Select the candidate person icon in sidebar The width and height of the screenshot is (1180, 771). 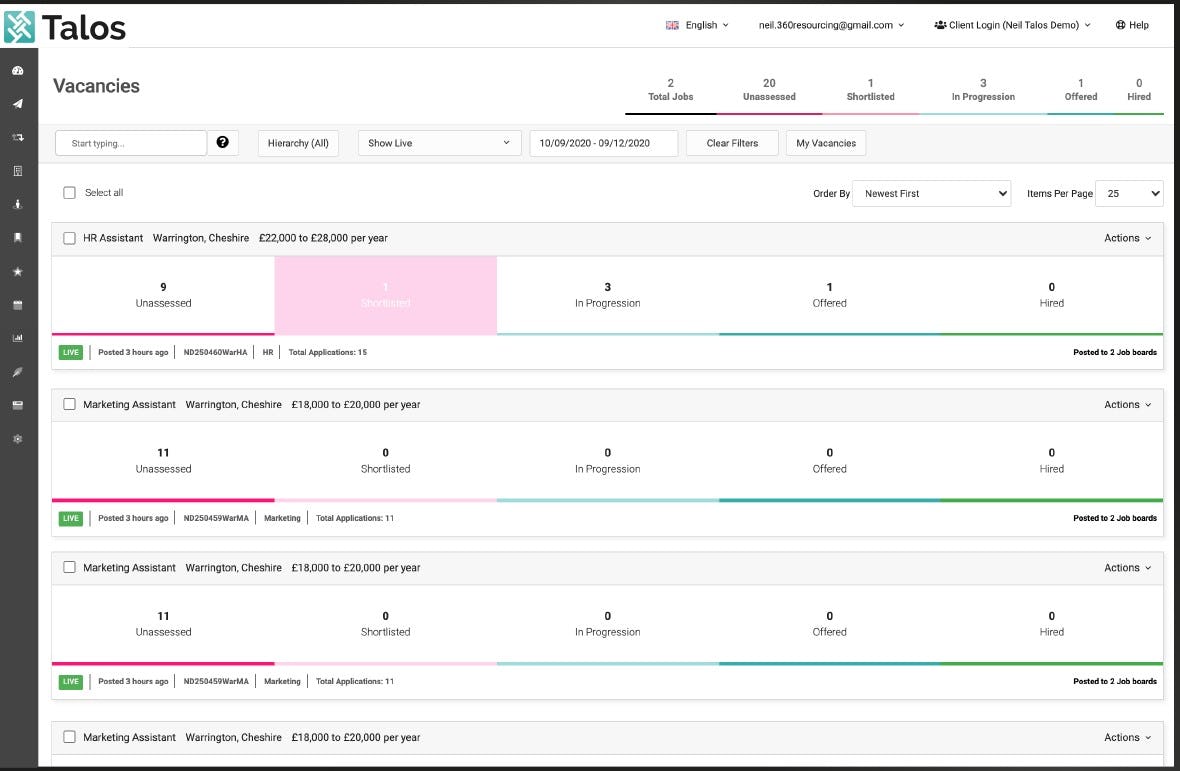pyautogui.click(x=17, y=204)
